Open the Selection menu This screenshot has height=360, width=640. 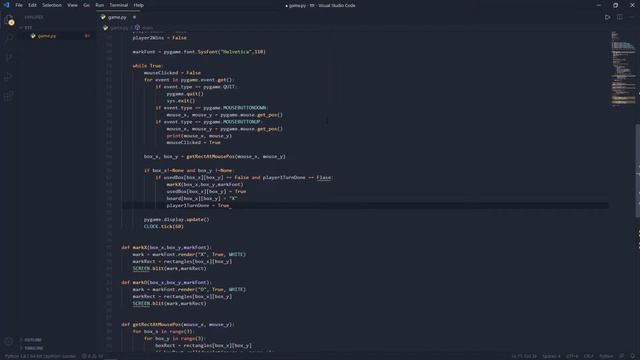click(52, 5)
